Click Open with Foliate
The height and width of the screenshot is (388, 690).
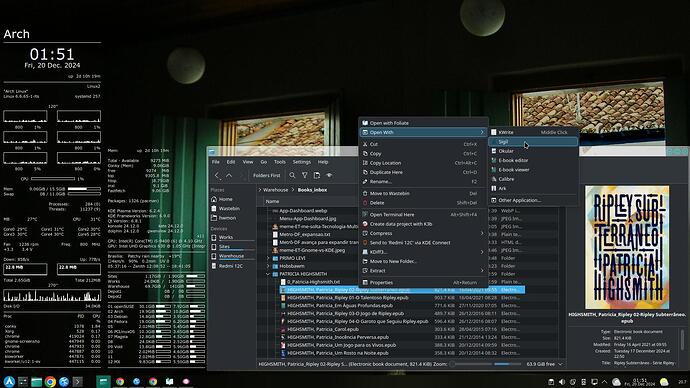423,123
